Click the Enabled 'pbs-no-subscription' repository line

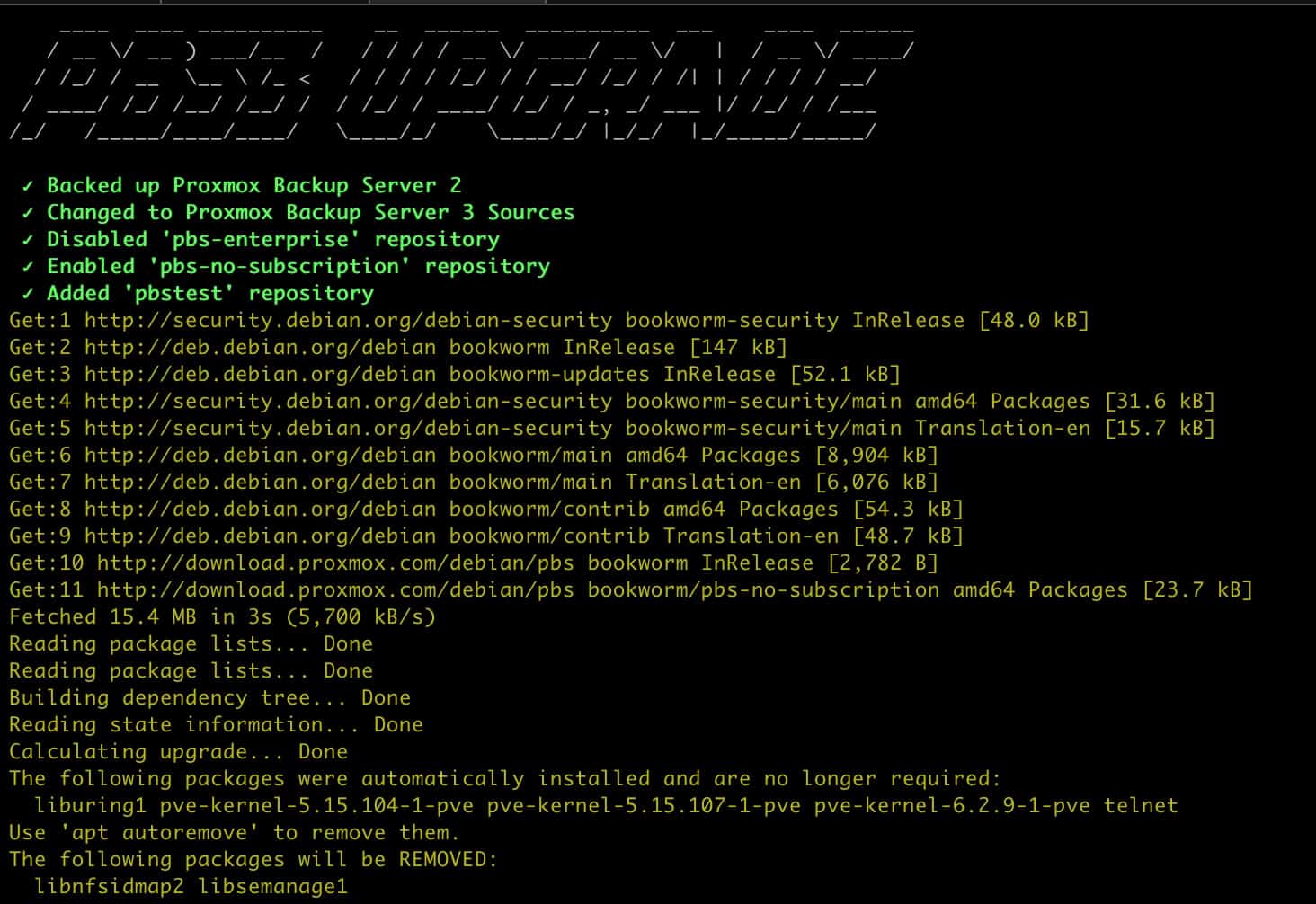[286, 266]
